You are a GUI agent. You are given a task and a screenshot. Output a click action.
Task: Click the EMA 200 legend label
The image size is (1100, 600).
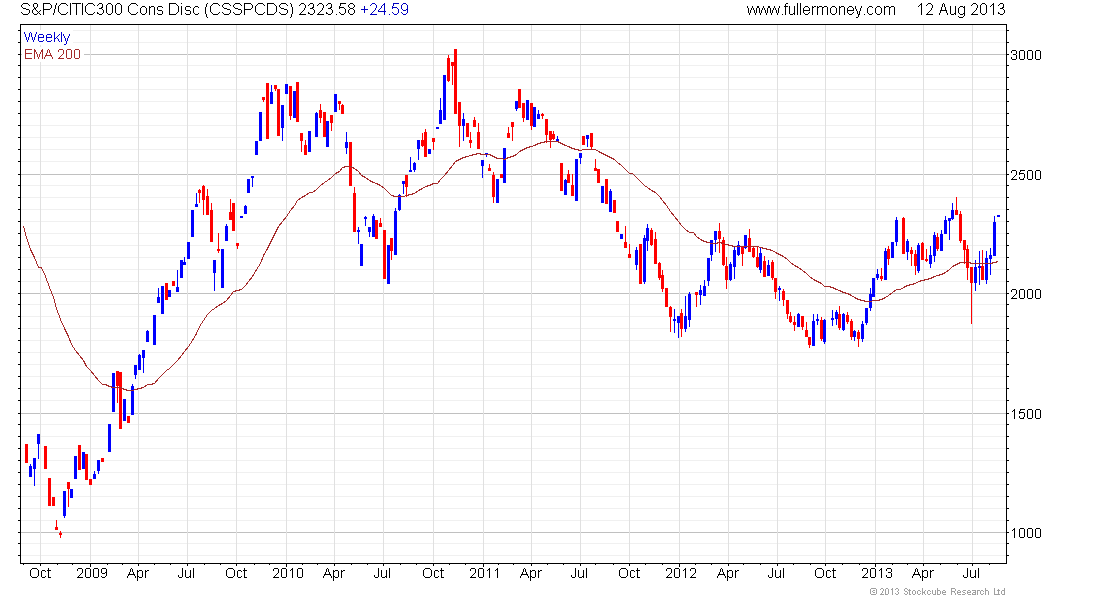[53, 54]
